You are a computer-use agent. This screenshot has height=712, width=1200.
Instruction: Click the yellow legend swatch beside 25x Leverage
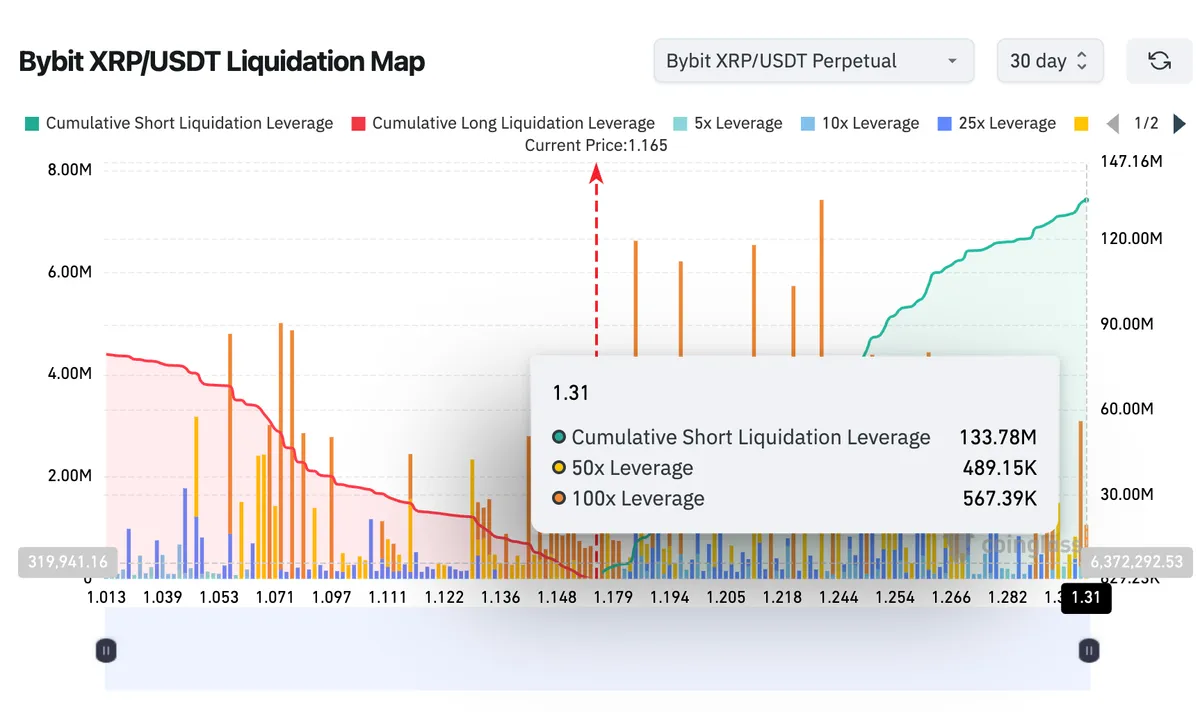pos(1081,124)
